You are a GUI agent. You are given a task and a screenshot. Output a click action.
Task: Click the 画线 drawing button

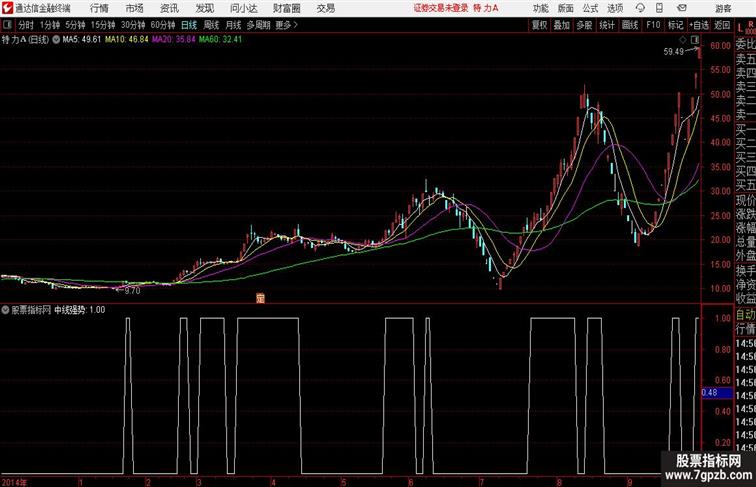click(630, 25)
